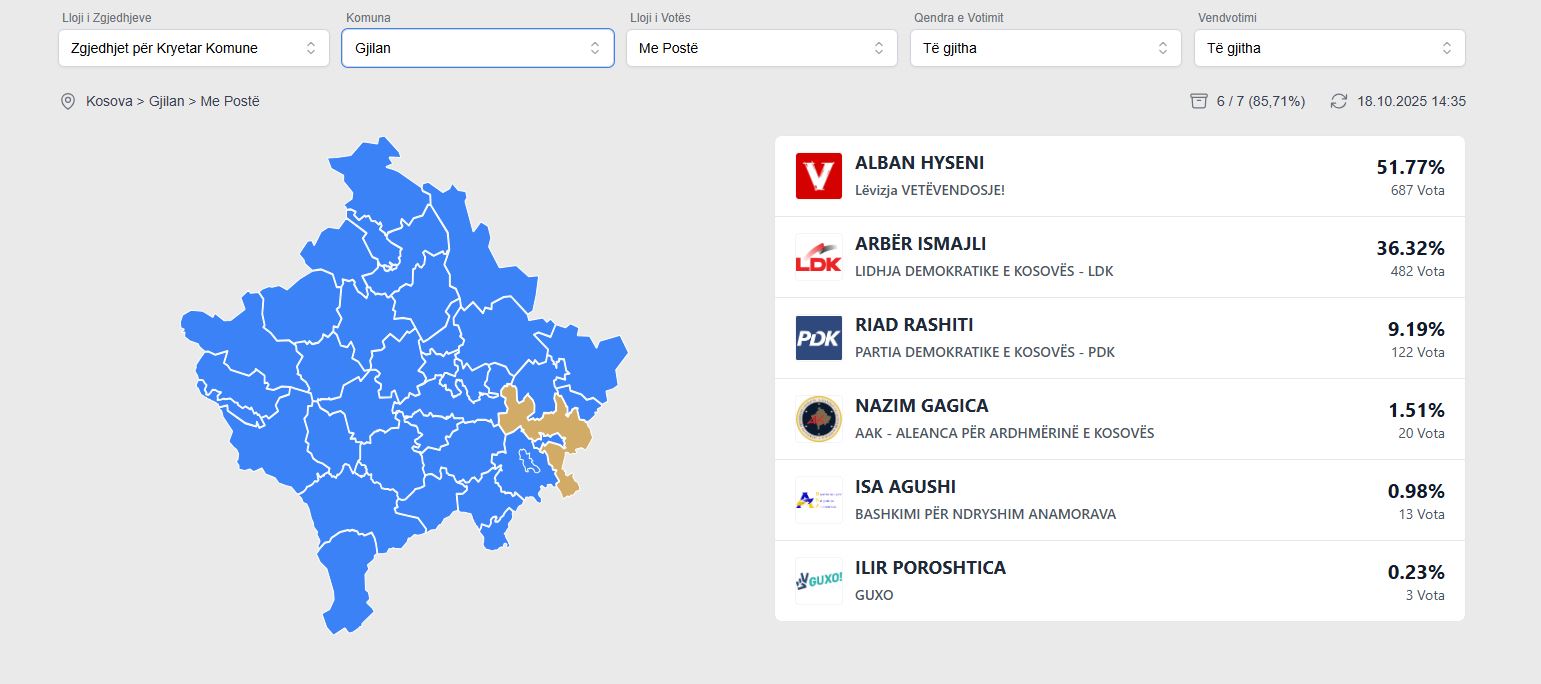Select the Alban Hyseni candidate row

click(x=1120, y=176)
